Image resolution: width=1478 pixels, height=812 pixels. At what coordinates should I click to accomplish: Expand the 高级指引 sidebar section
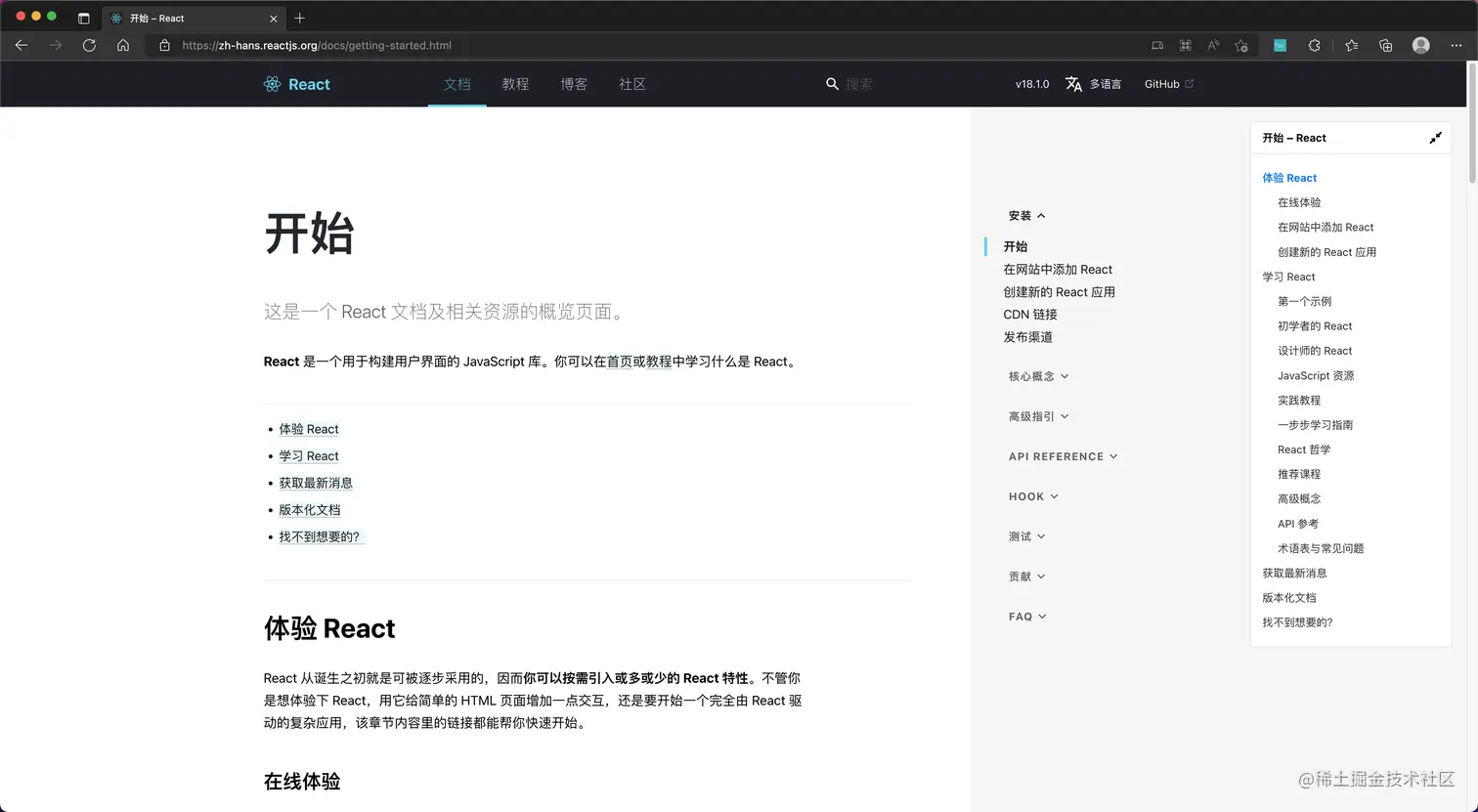(x=1038, y=416)
